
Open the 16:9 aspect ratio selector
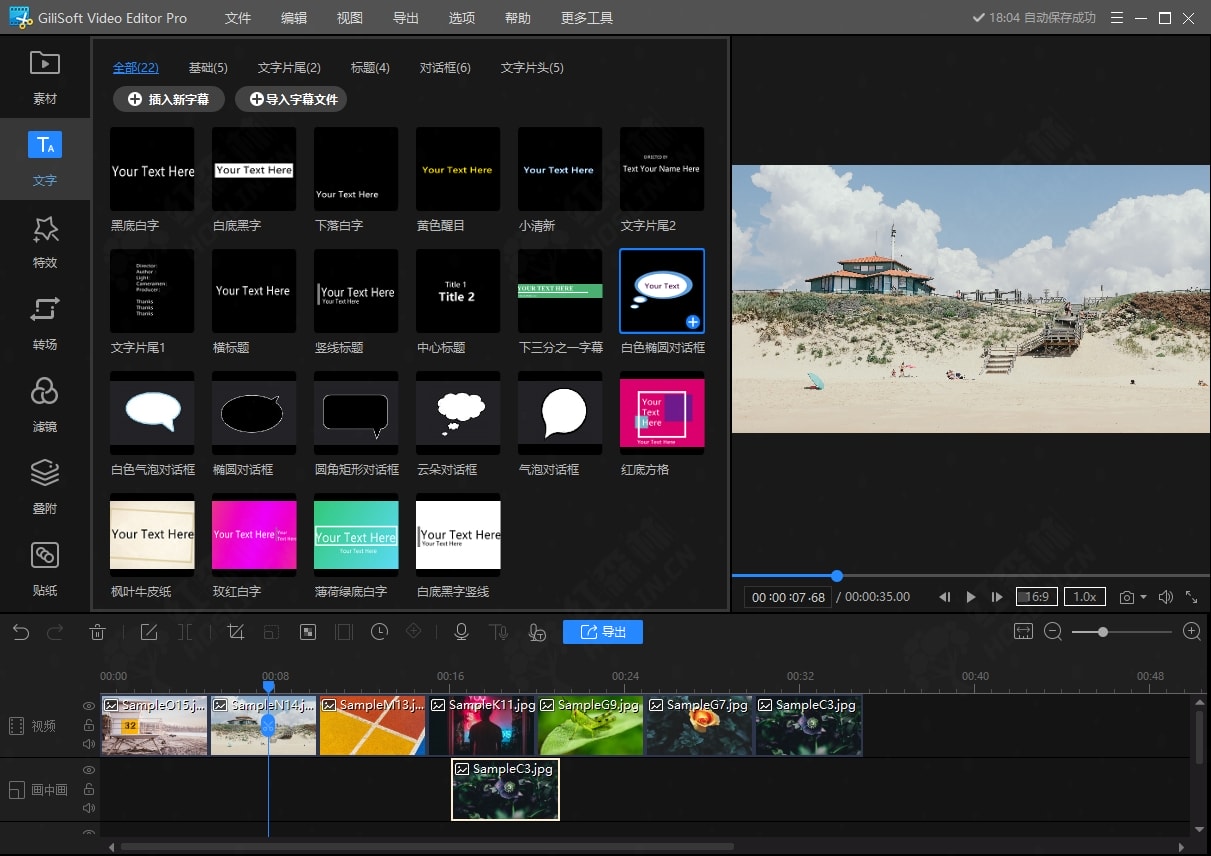[x=1036, y=596]
